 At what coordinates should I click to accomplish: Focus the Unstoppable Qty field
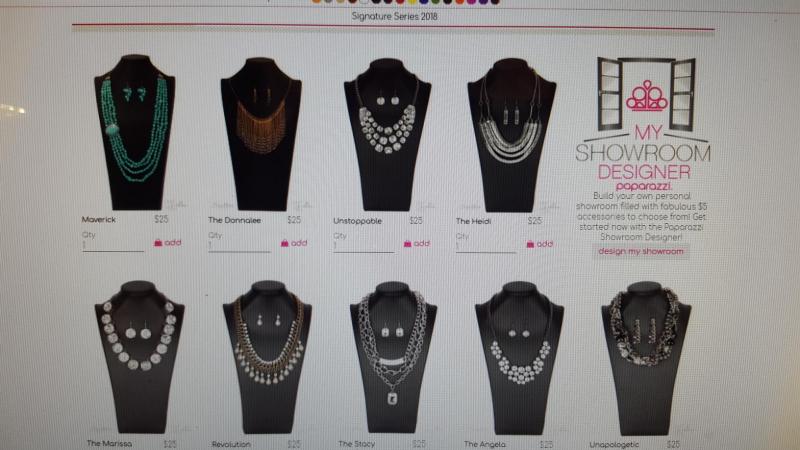click(x=364, y=246)
